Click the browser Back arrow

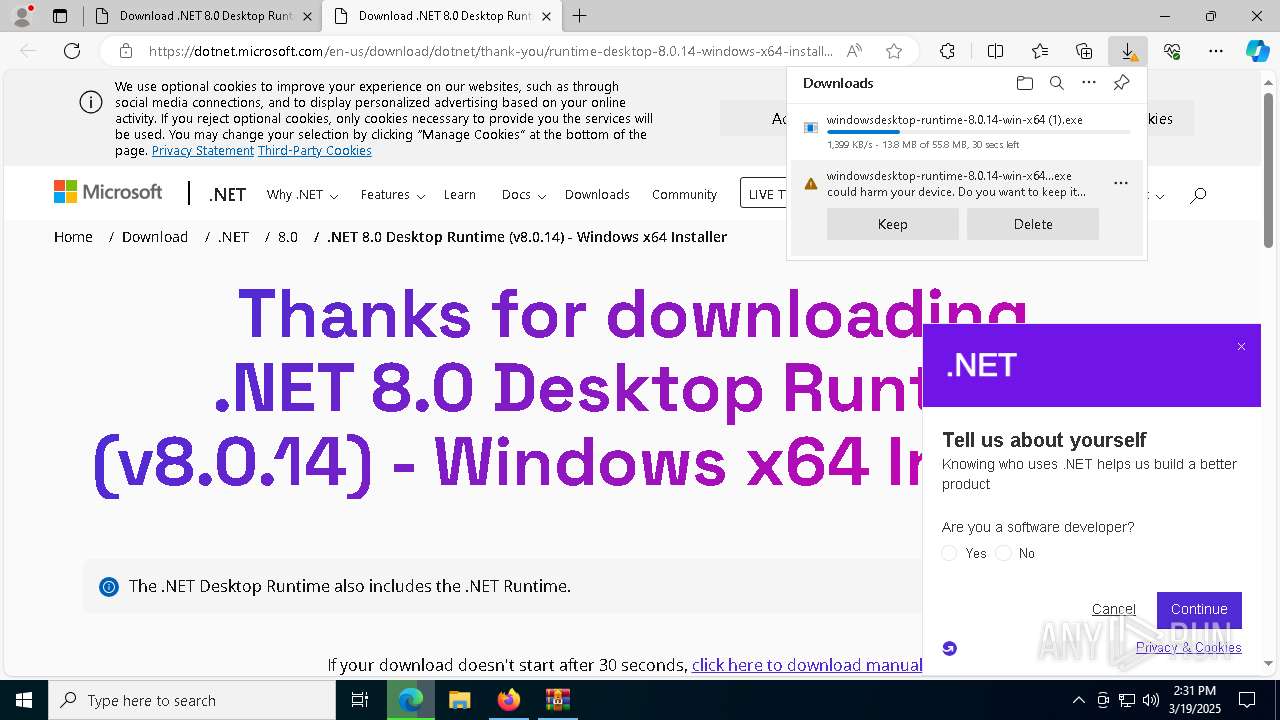[x=28, y=51]
